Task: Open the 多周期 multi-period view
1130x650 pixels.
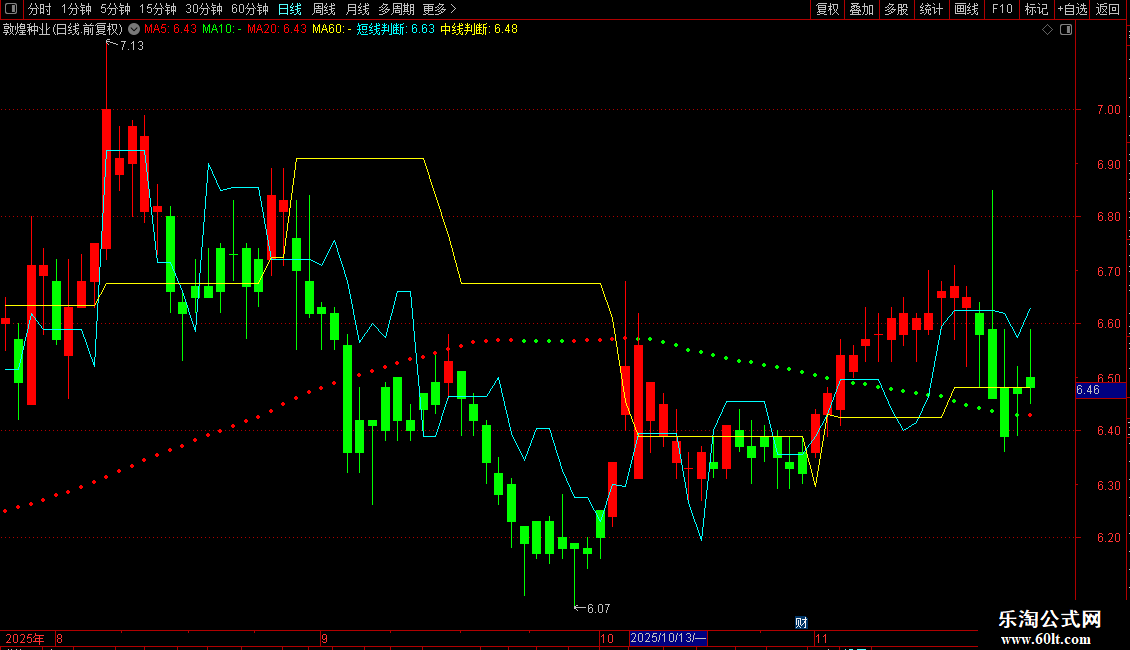Action: [x=396, y=9]
